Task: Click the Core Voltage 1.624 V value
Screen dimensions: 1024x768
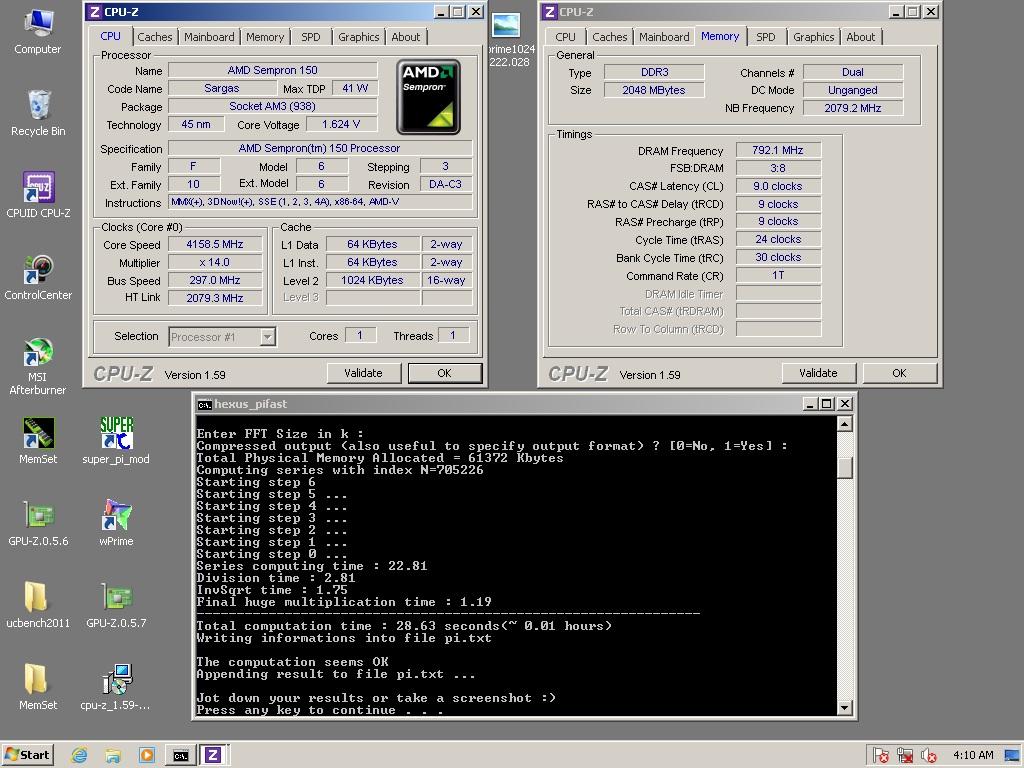Action: click(x=341, y=124)
